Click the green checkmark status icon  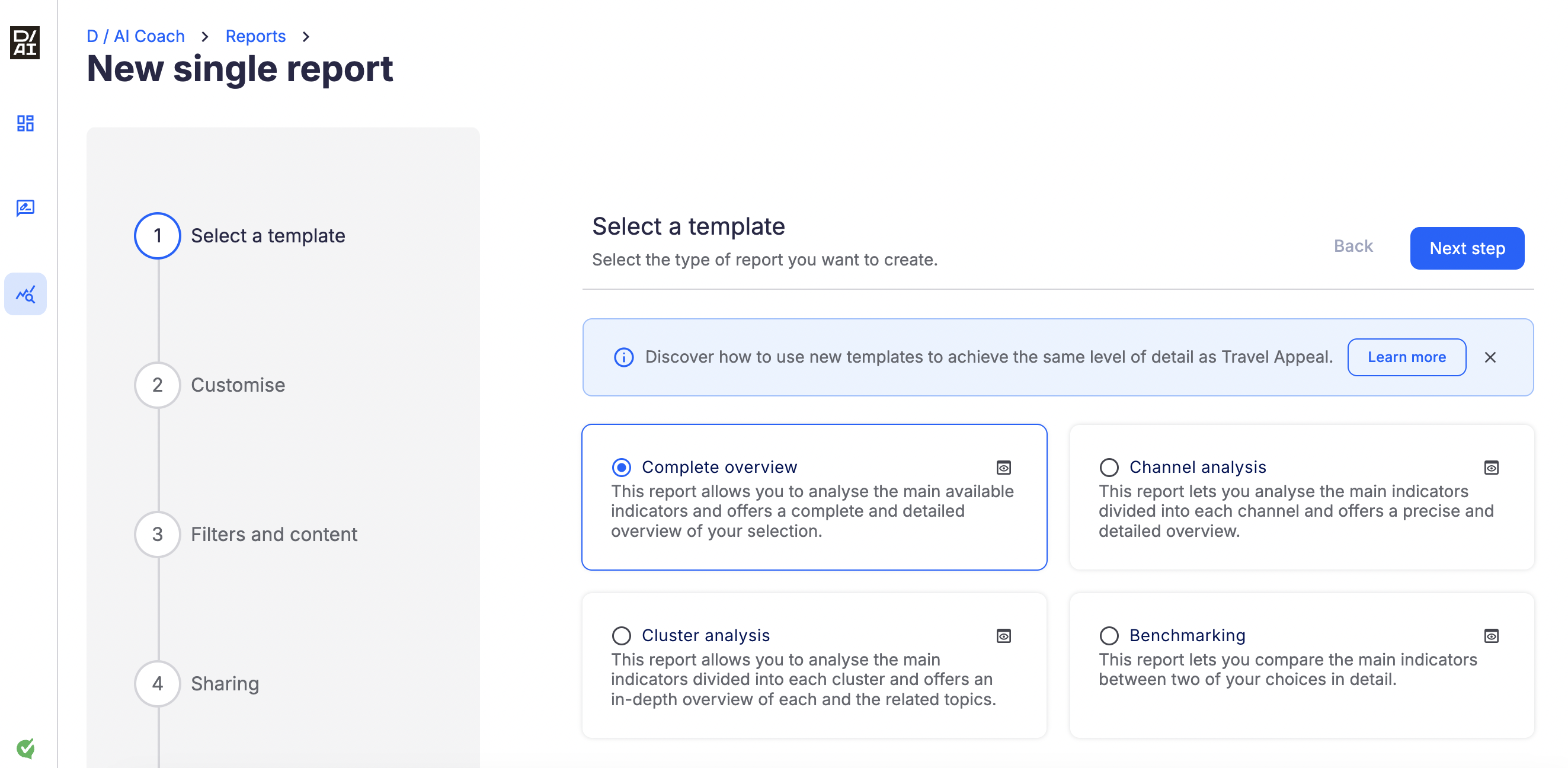[25, 748]
